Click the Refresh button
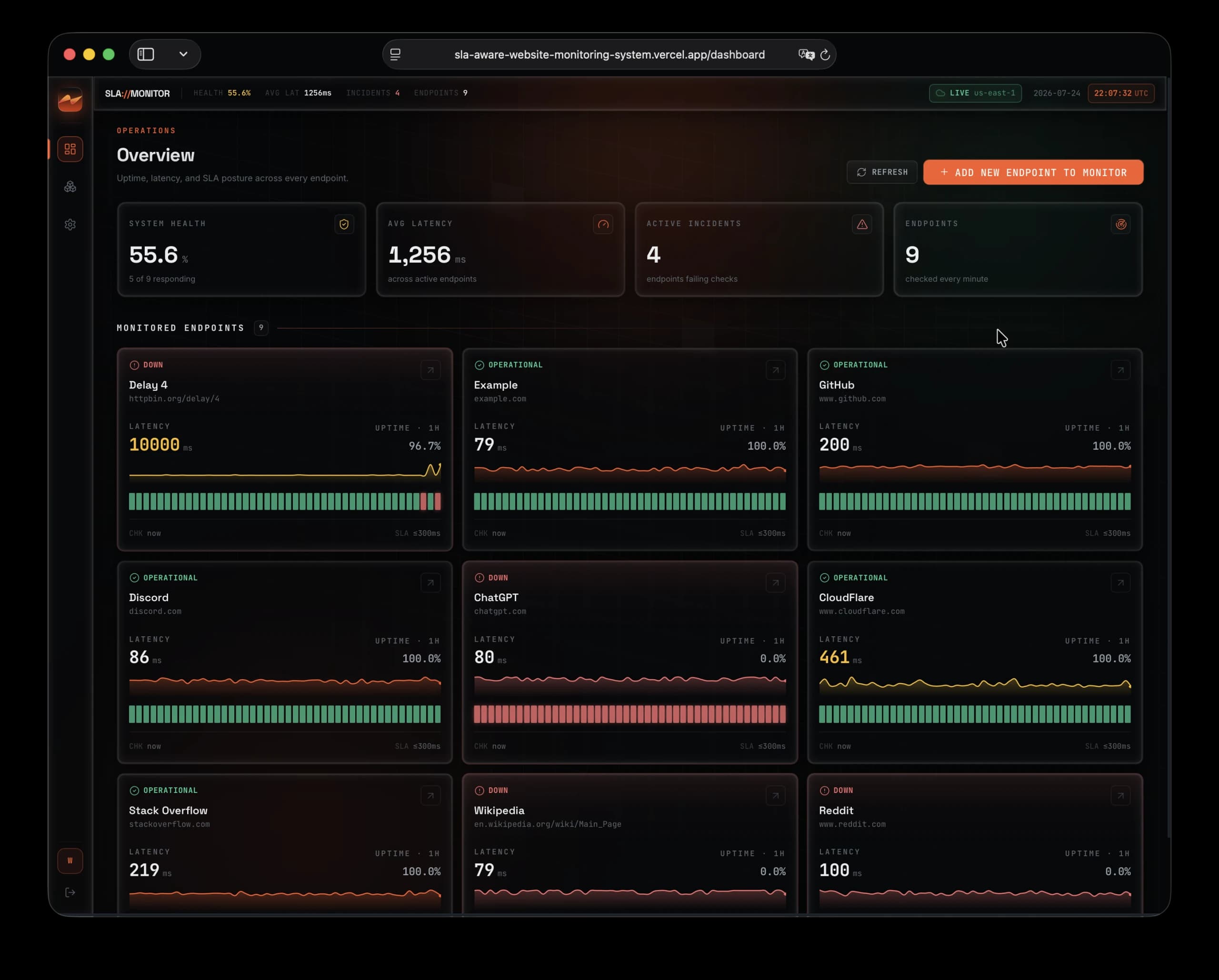Screen dimensions: 1219x980 click(x=882, y=172)
